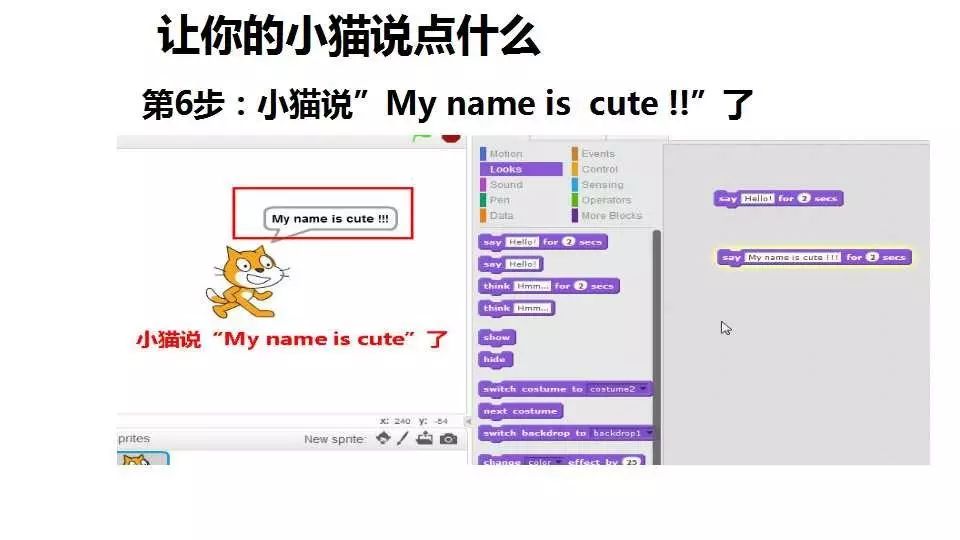Screen dimensions: 960x540
Task: Click the Sprites pane heading
Action: [134, 438]
